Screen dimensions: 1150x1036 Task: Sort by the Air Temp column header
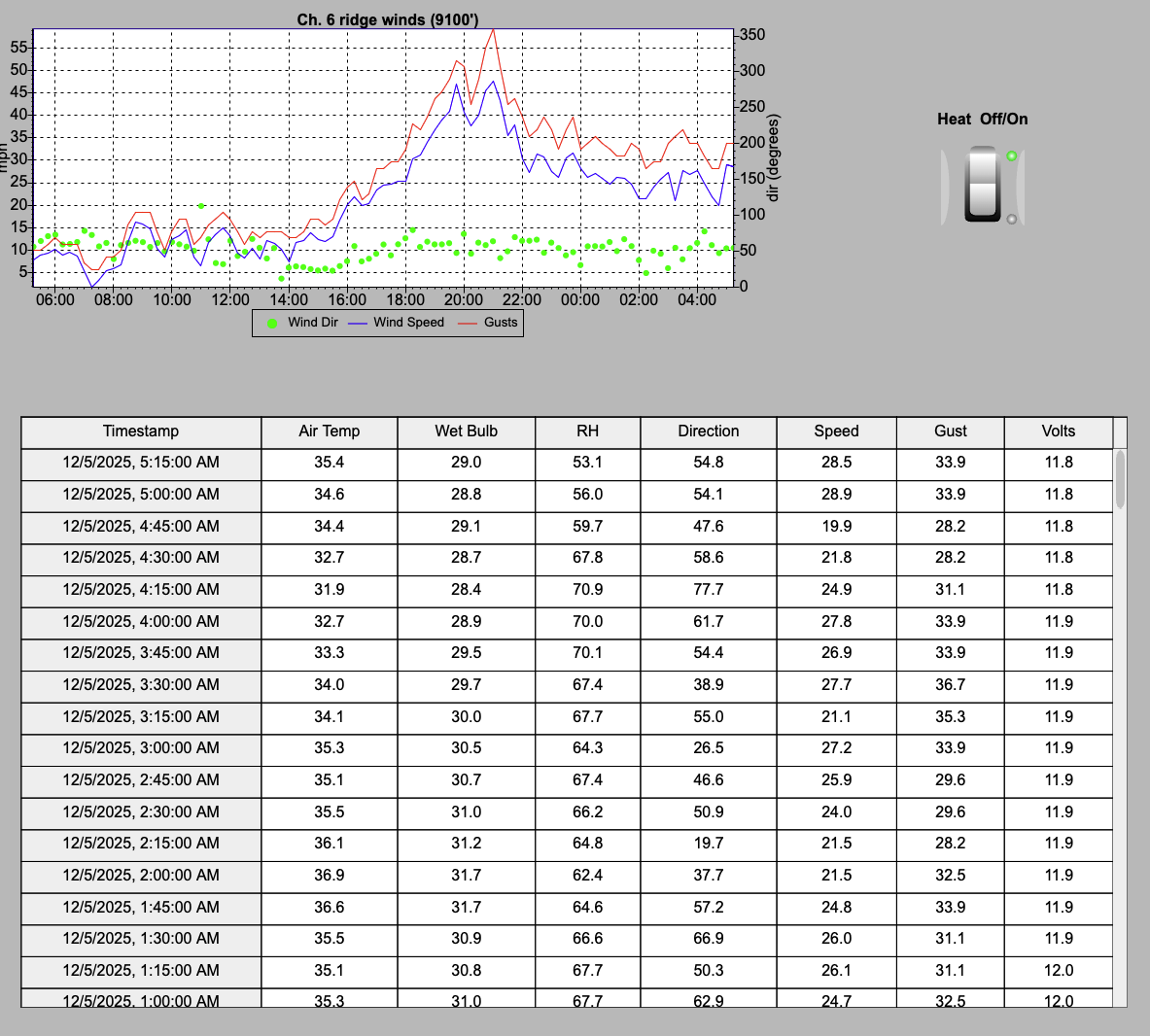click(x=330, y=432)
